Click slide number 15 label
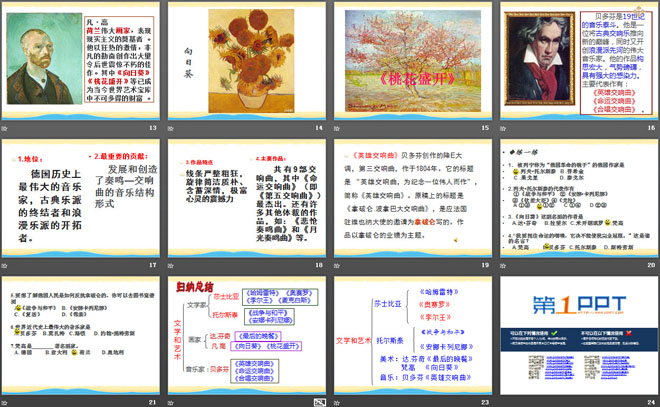 click(x=485, y=128)
